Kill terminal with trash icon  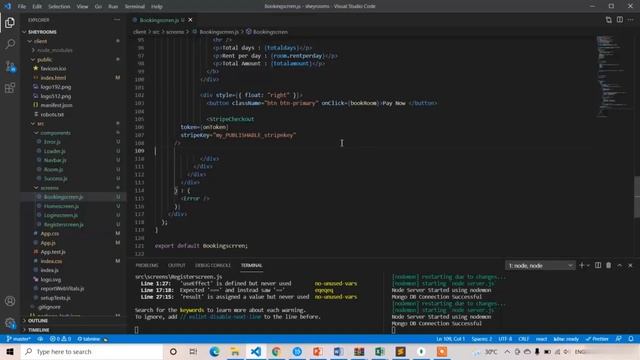609,265
